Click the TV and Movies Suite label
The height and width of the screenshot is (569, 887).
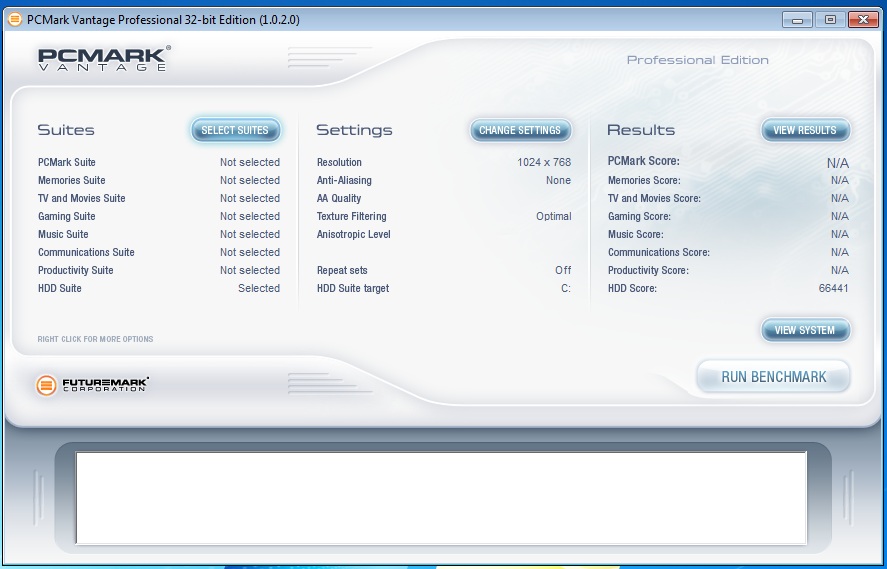[x=81, y=199]
